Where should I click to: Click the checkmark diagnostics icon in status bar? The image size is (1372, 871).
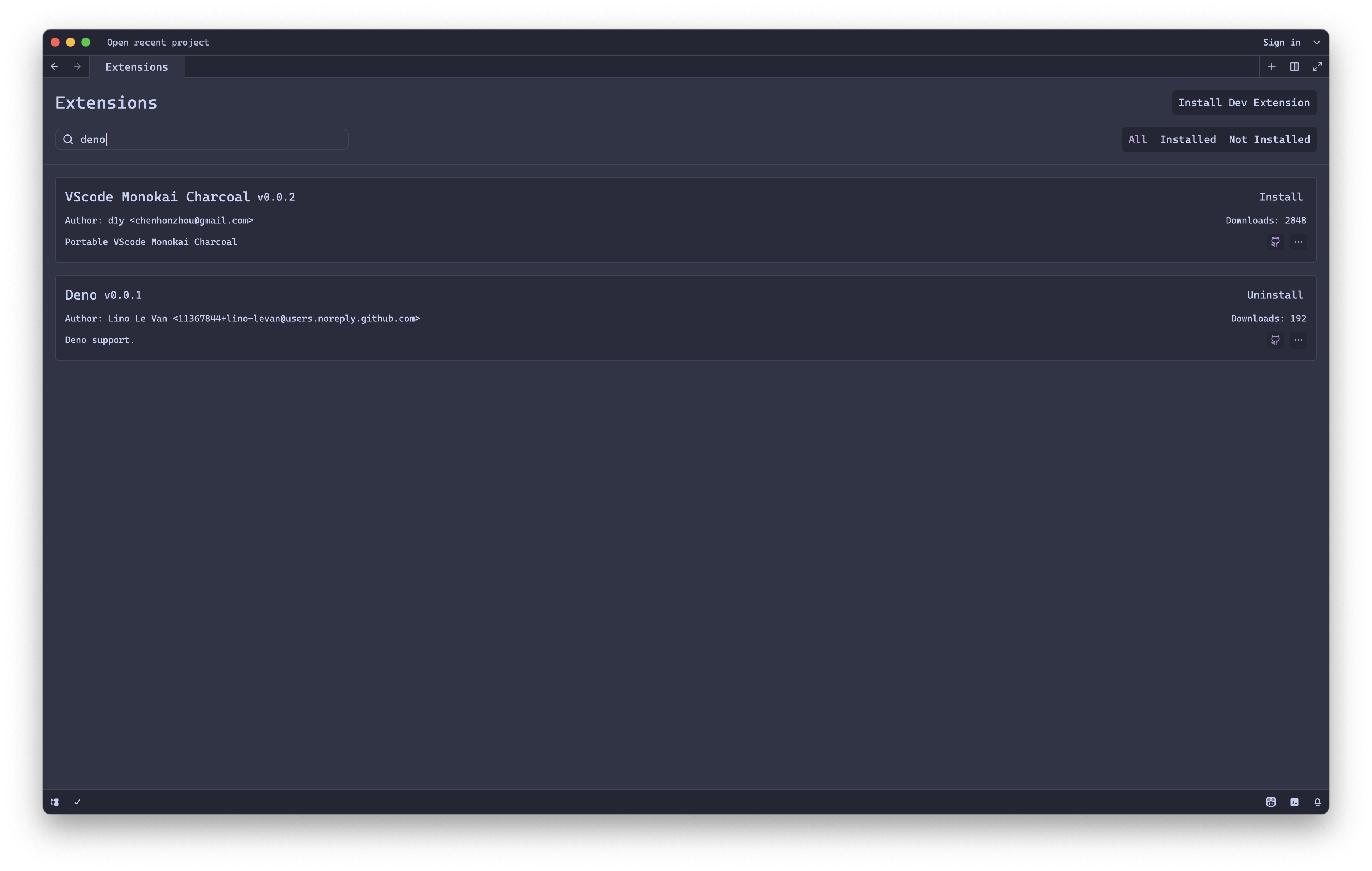pos(77,802)
